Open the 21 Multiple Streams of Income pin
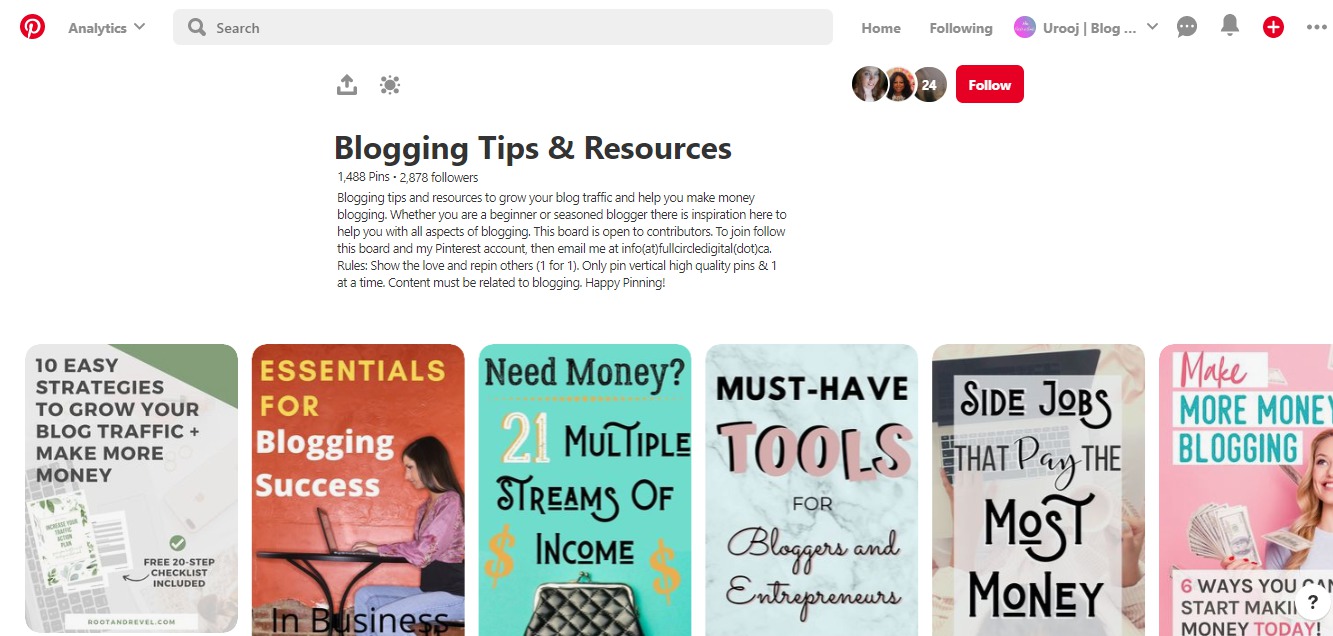 click(x=585, y=489)
